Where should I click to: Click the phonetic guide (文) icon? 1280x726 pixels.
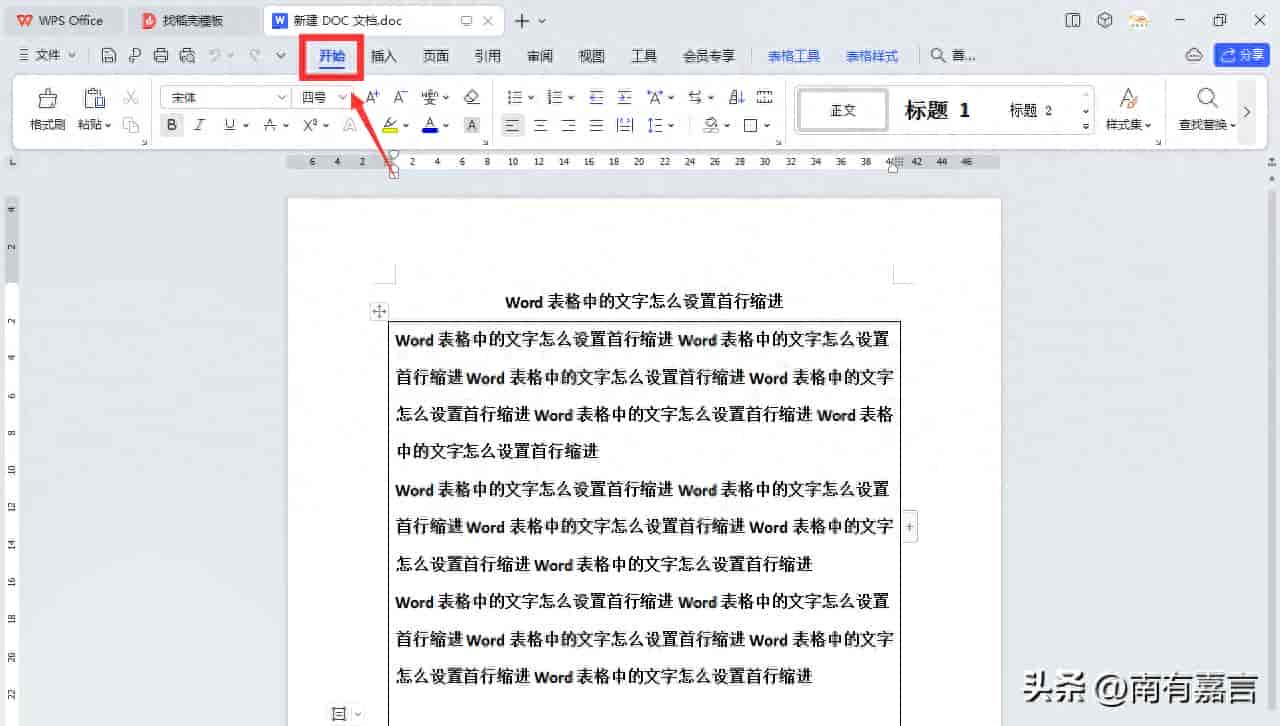coord(430,97)
